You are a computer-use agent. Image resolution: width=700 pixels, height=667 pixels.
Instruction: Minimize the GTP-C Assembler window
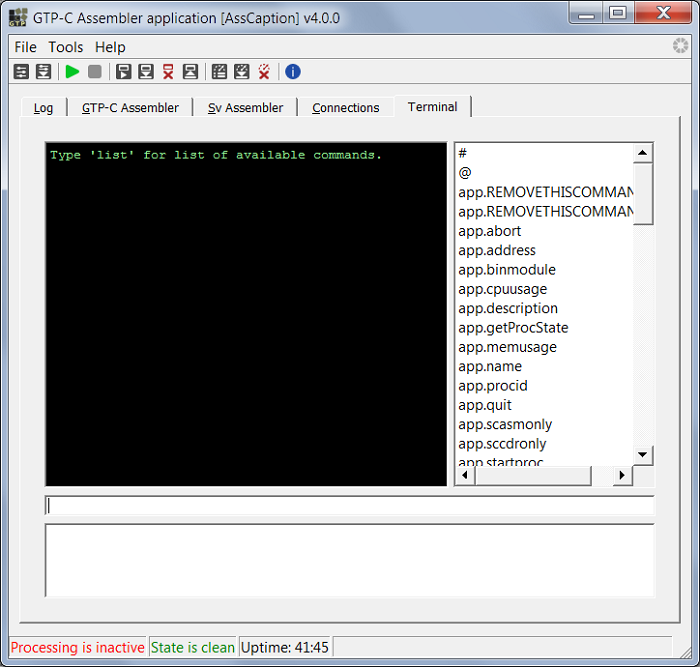point(586,13)
